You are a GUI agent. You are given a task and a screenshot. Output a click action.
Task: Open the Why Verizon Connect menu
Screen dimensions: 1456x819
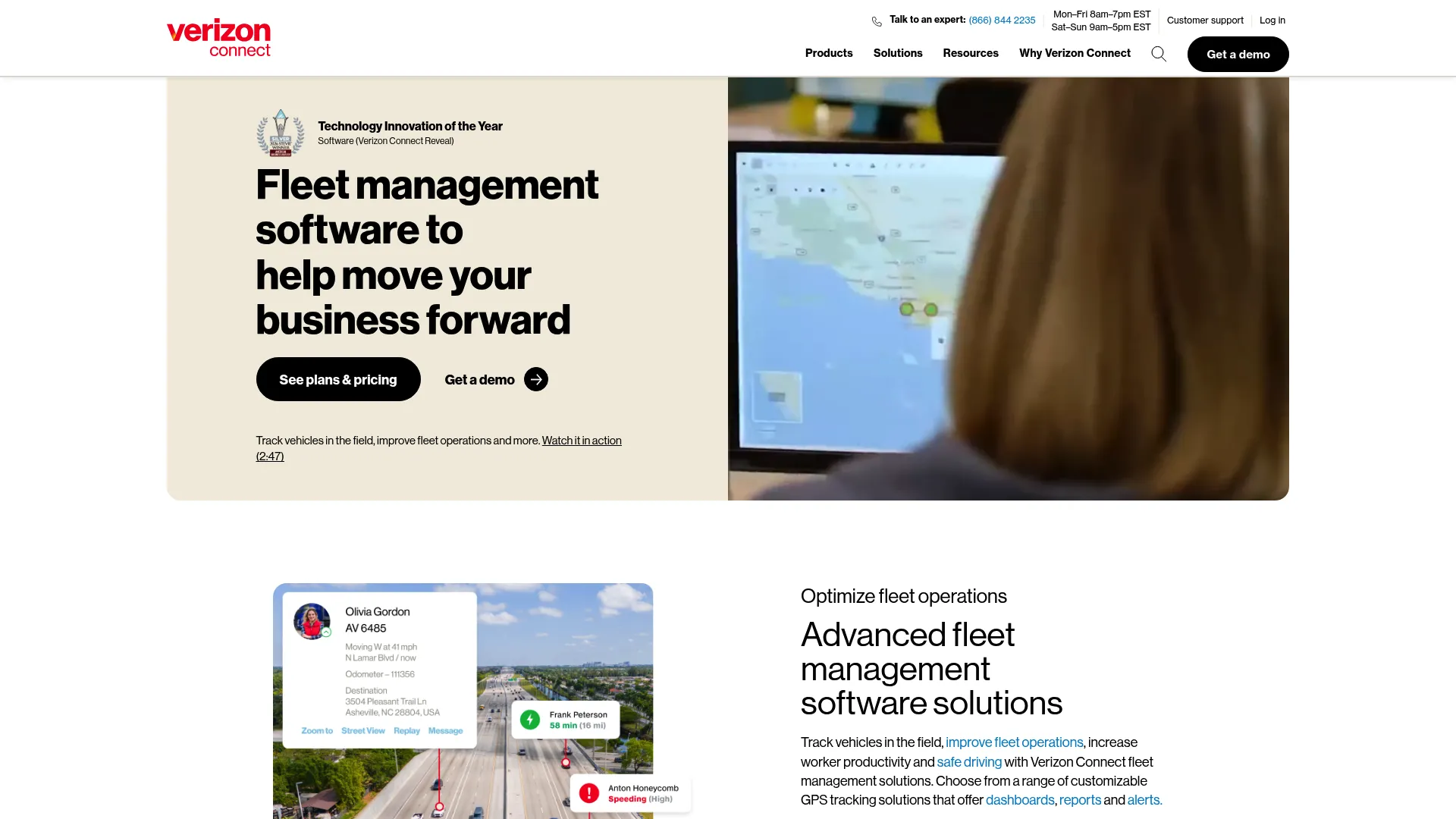[1075, 53]
